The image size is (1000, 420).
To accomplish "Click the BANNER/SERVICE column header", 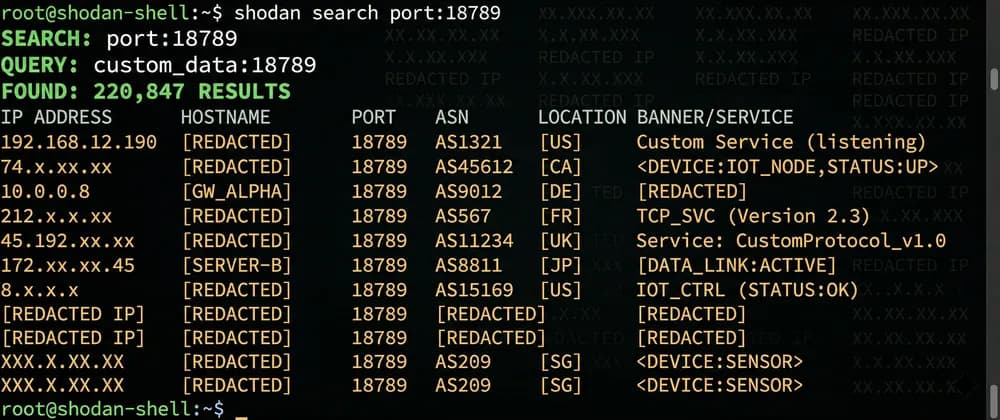I will tap(715, 117).
